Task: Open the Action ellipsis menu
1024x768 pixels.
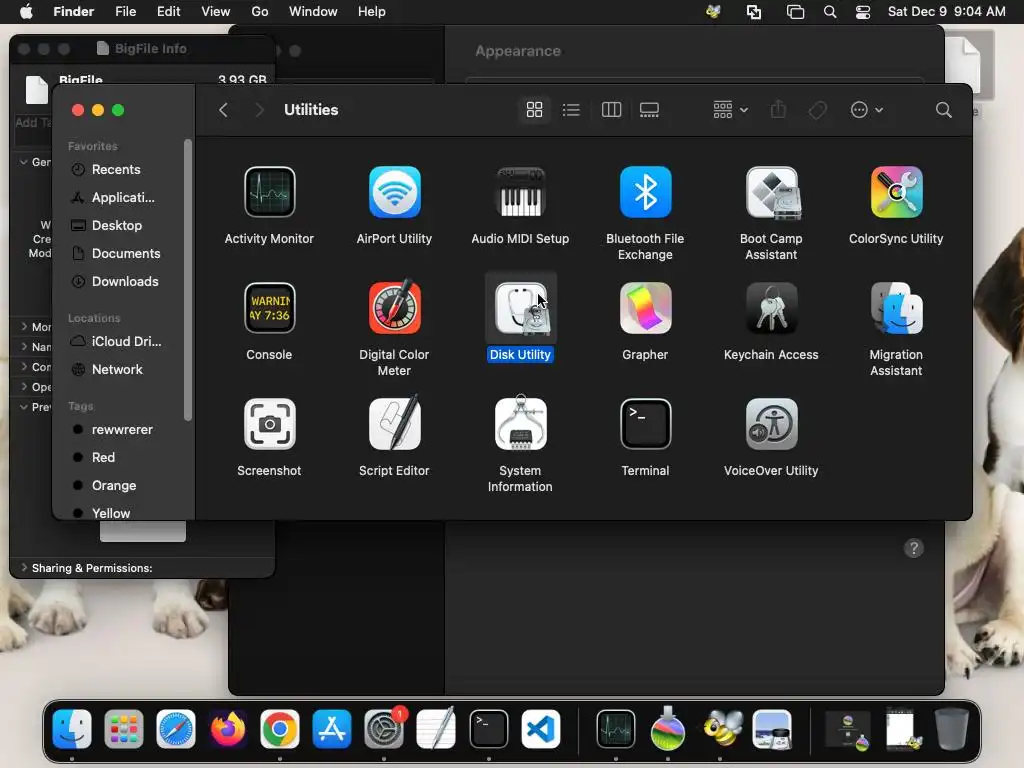Action: (x=867, y=110)
